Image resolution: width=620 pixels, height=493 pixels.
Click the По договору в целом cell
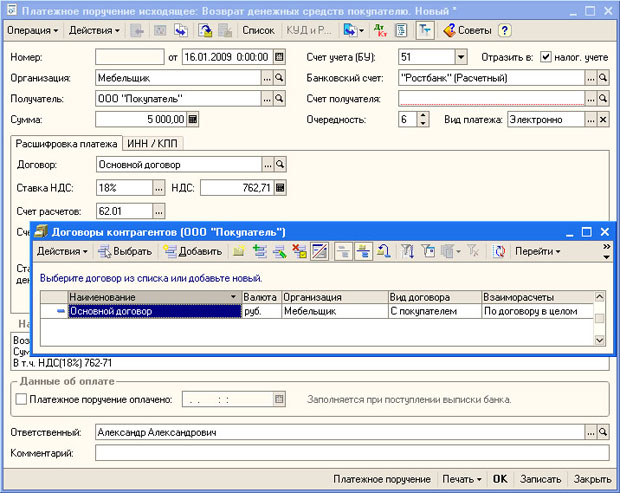click(537, 311)
